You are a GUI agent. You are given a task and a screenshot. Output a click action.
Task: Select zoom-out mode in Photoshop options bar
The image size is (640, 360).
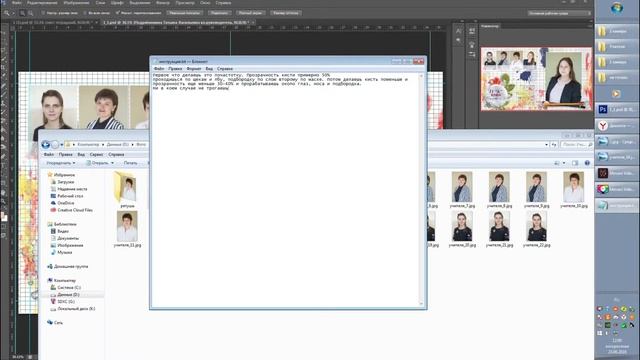pyautogui.click(x=31, y=13)
